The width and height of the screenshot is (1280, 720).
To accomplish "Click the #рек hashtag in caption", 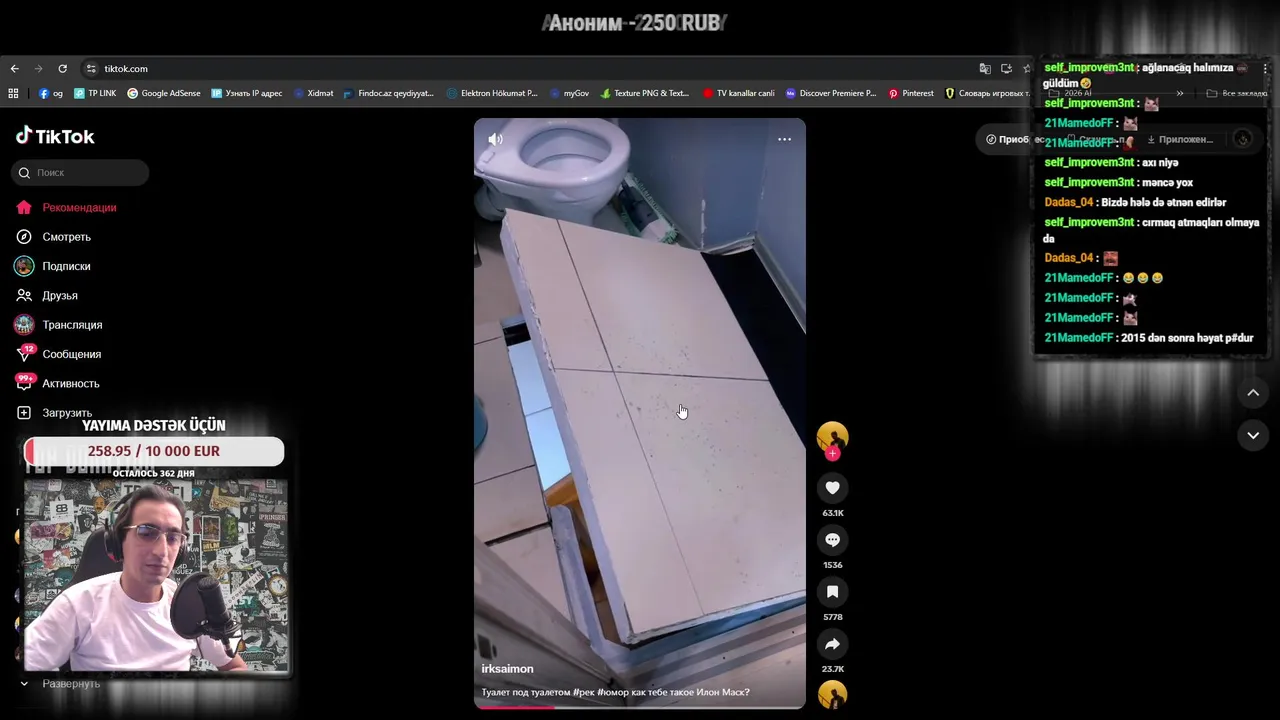I will [584, 692].
